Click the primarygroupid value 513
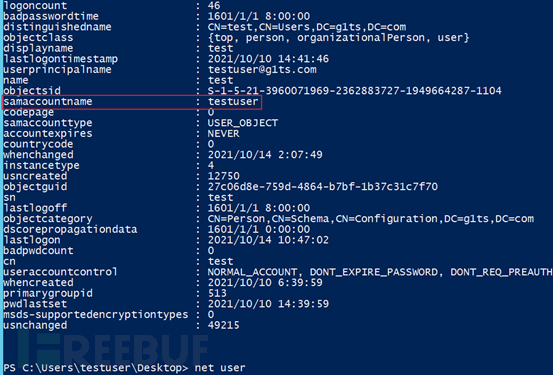Screen dimensions: 553x375 [217, 293]
